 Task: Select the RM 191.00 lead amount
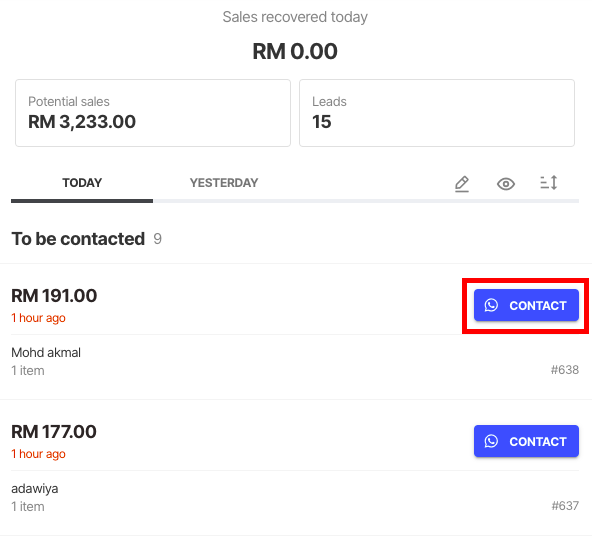[54, 296]
